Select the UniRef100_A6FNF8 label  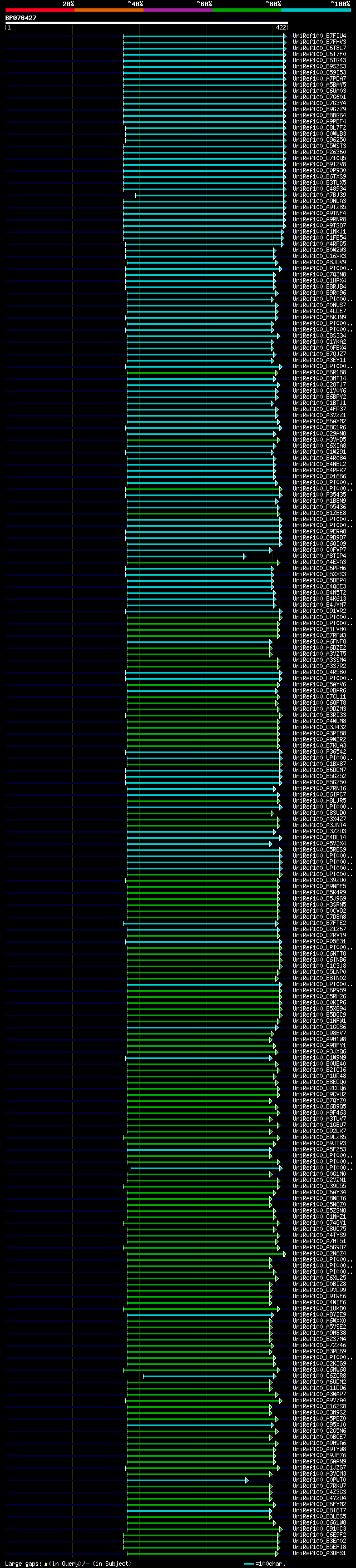[x=319, y=641]
